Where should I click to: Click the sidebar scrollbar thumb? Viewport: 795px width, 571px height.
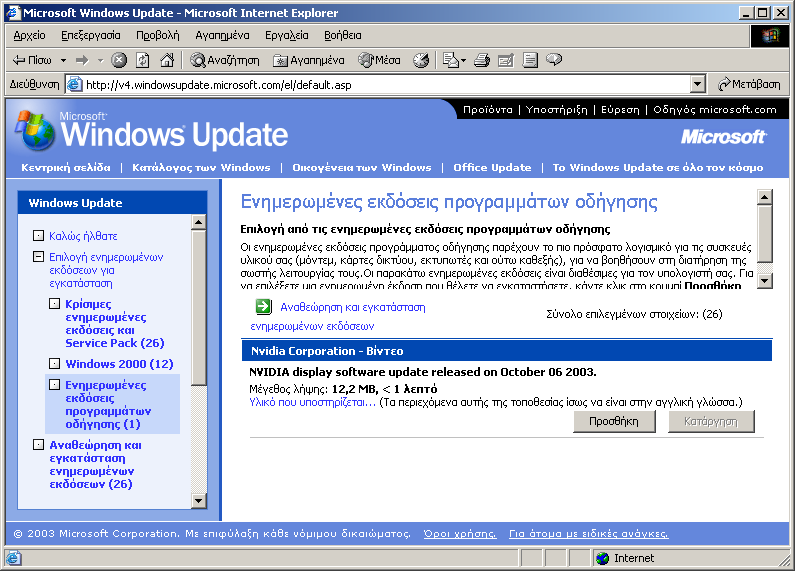click(x=199, y=307)
